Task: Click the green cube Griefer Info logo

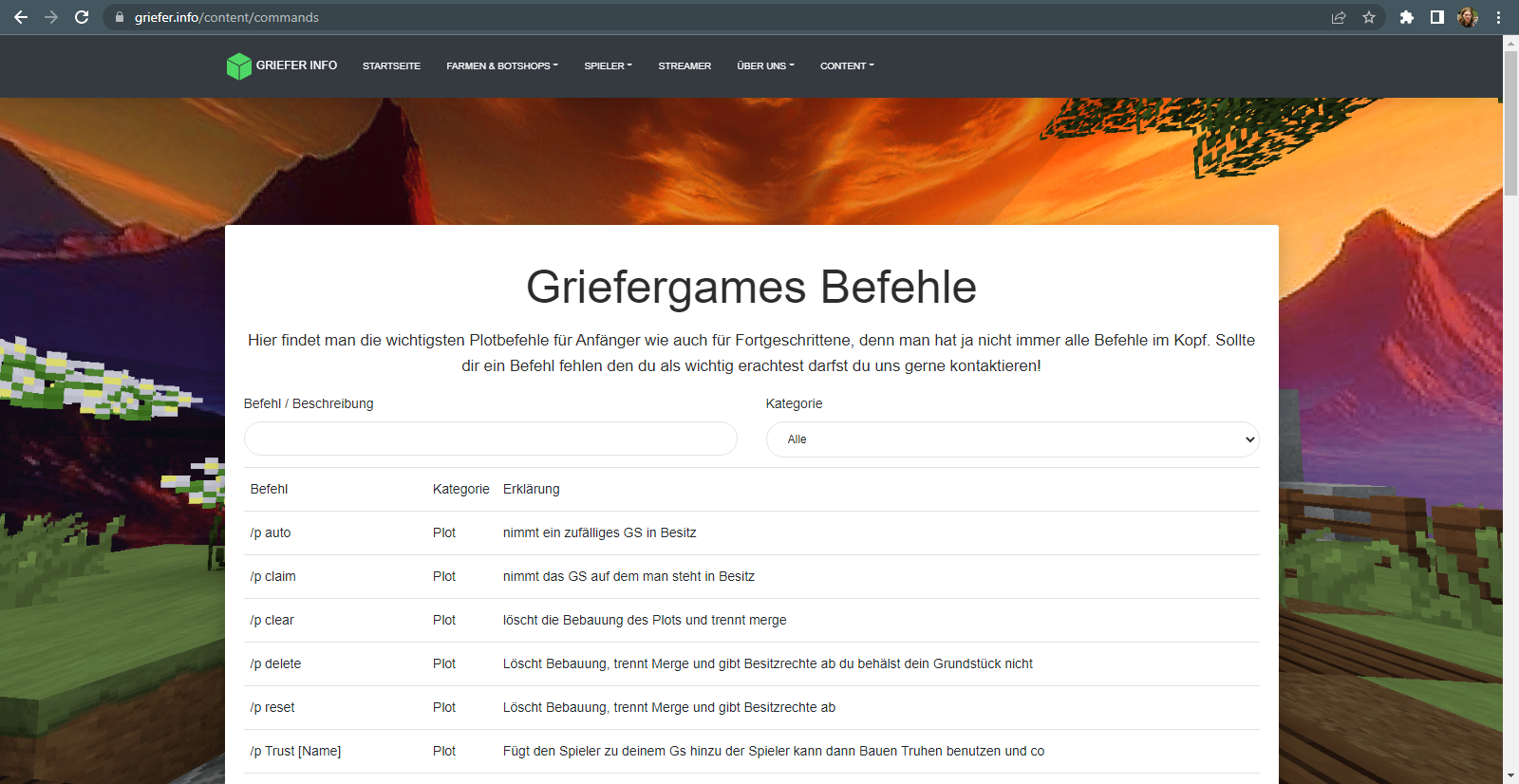Action: coord(239,65)
